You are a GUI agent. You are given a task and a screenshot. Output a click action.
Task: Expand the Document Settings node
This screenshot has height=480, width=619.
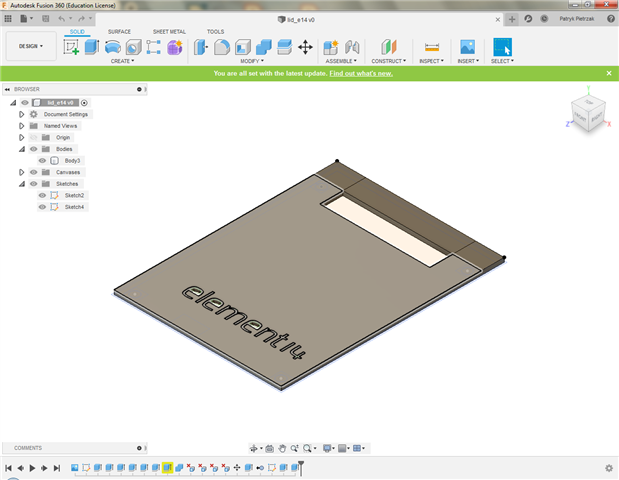click(21, 114)
